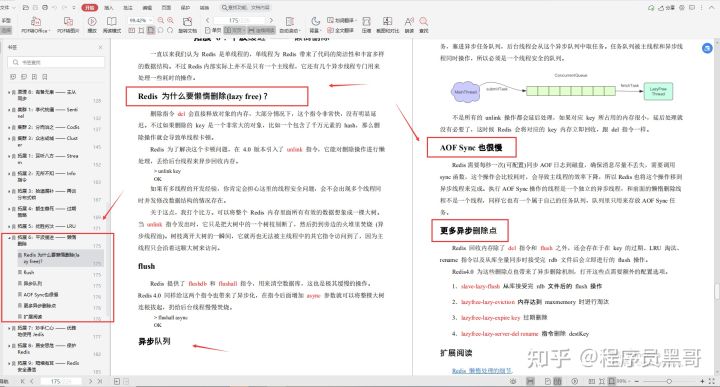Click the blue assistant icon at right edge

[x=708, y=48]
